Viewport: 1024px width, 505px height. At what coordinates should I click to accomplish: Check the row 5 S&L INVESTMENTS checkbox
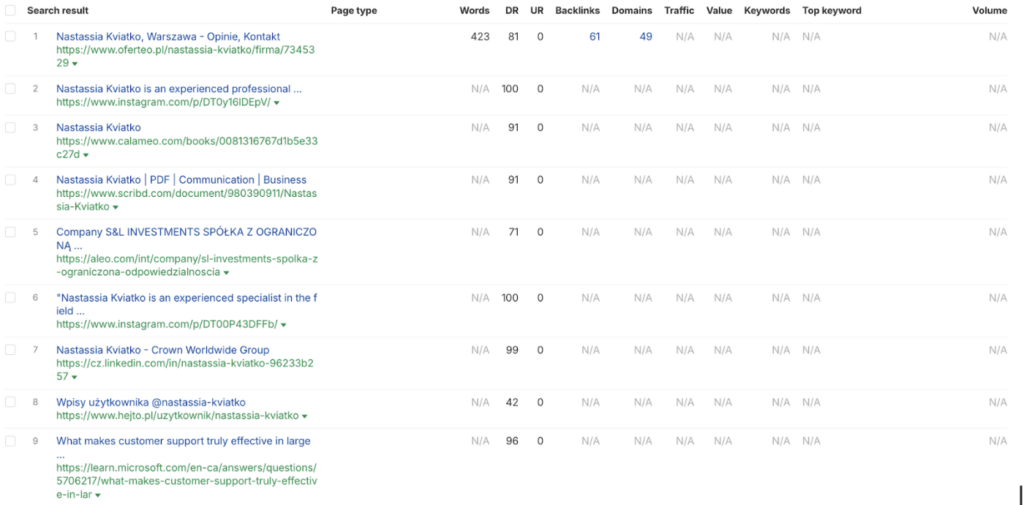[x=10, y=232]
